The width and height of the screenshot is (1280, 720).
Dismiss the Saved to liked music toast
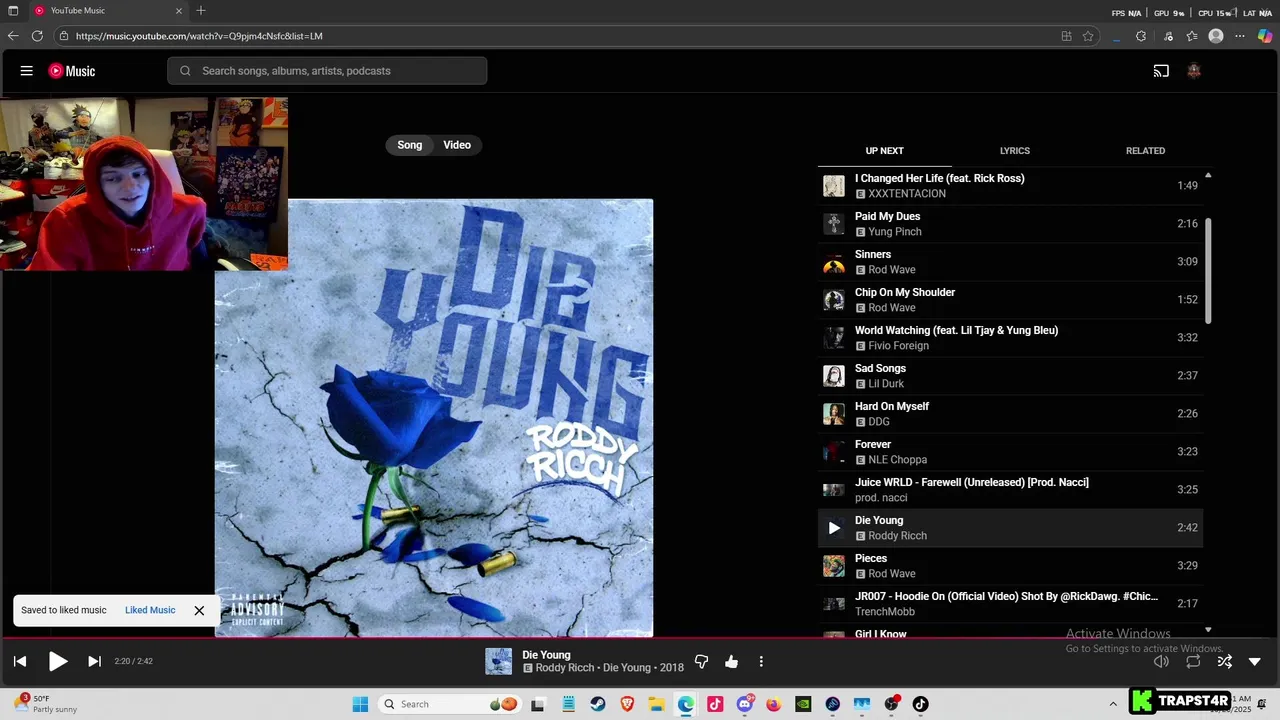199,610
